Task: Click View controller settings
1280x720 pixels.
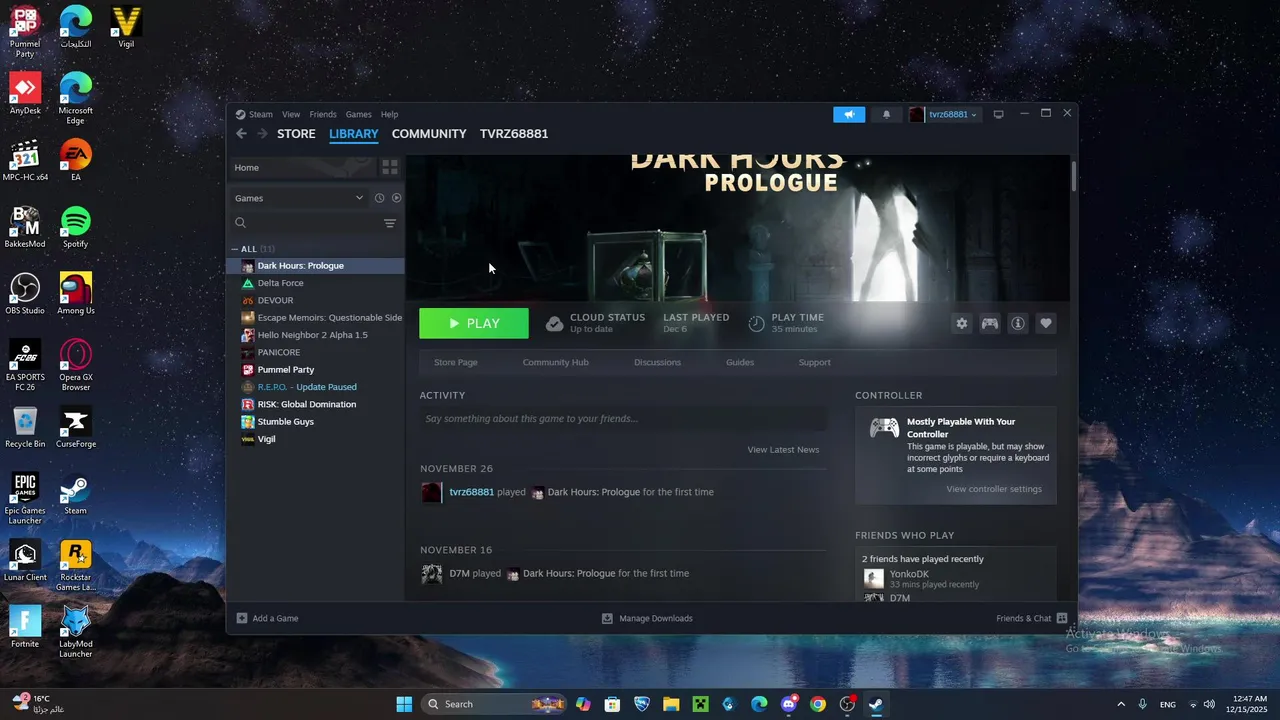Action: [994, 489]
